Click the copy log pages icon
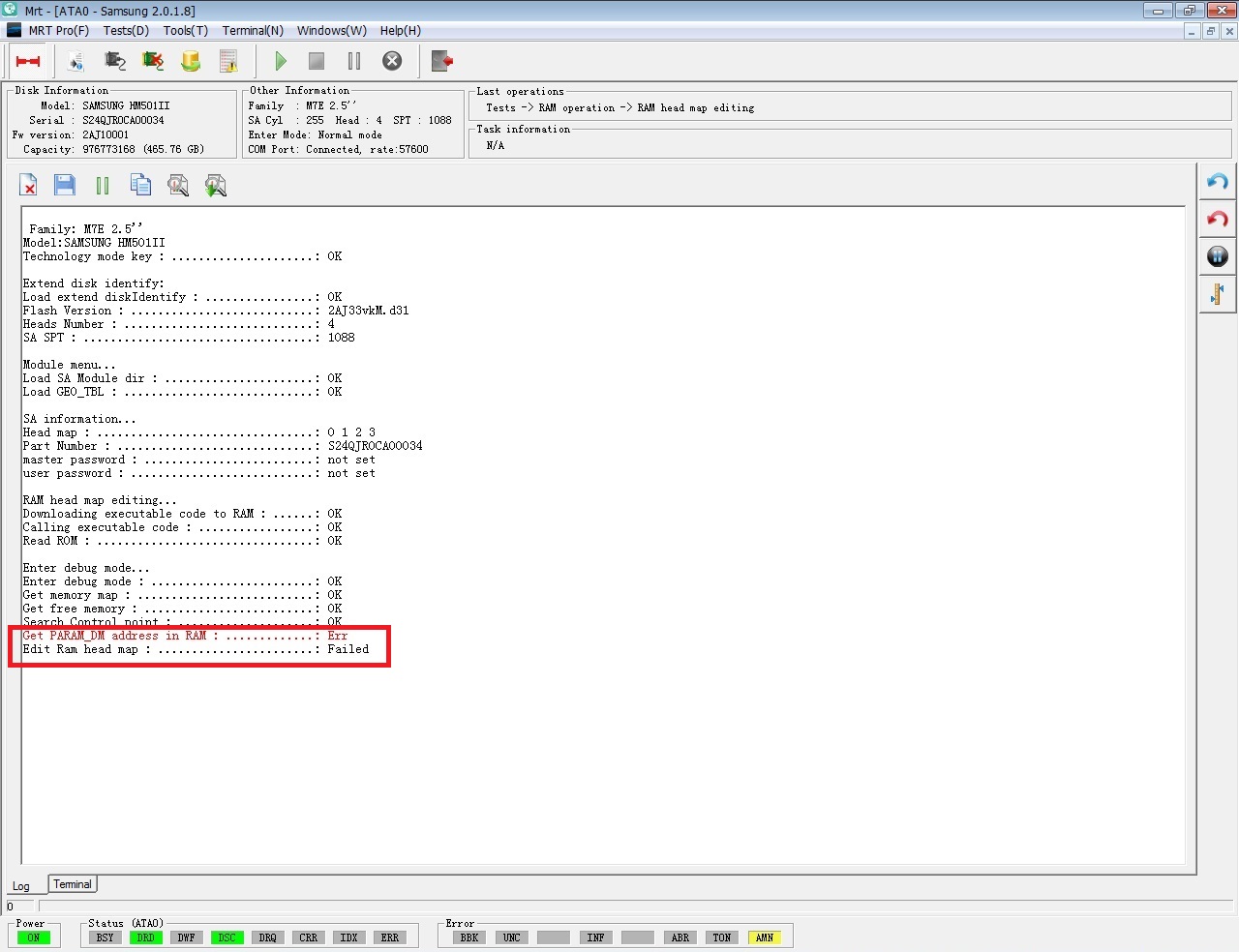Screen dimensions: 1239x952 coord(140,184)
